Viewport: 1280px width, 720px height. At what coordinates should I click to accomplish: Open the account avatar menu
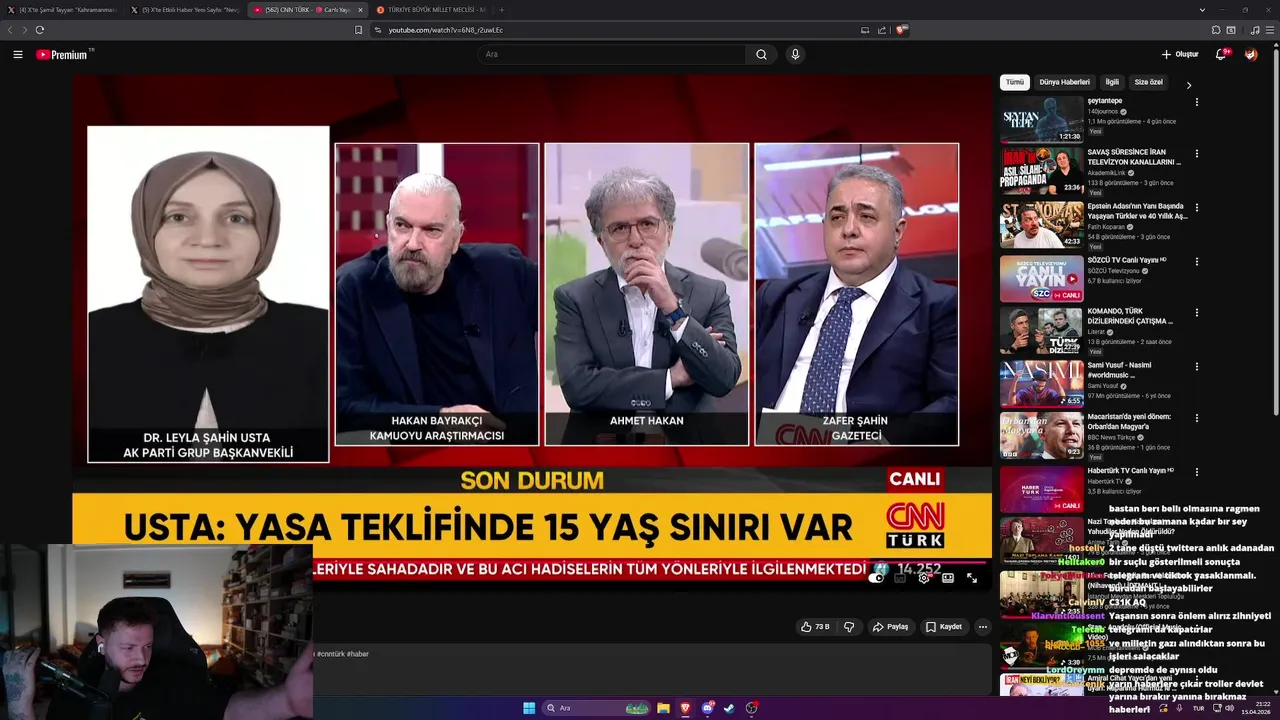(x=1251, y=54)
